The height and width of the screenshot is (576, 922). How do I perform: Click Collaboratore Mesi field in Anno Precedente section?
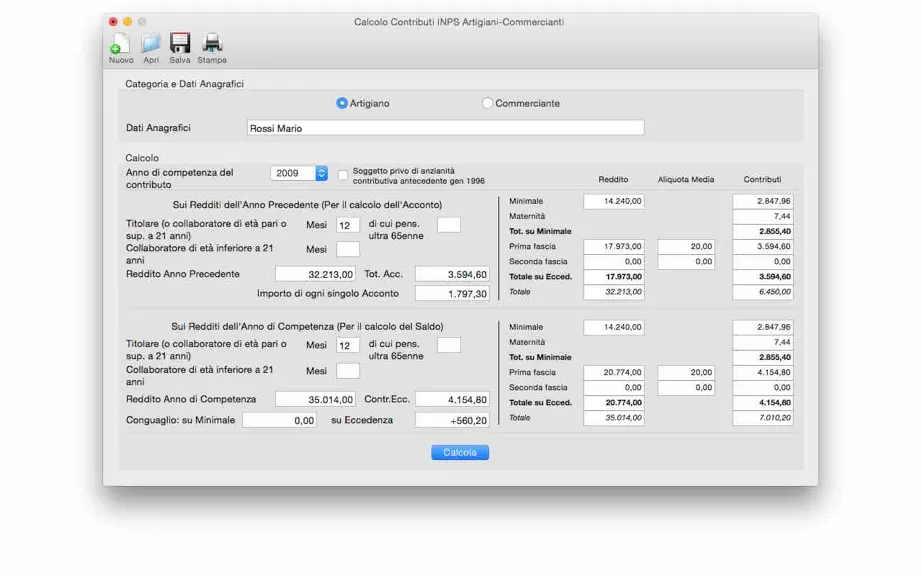coord(348,249)
